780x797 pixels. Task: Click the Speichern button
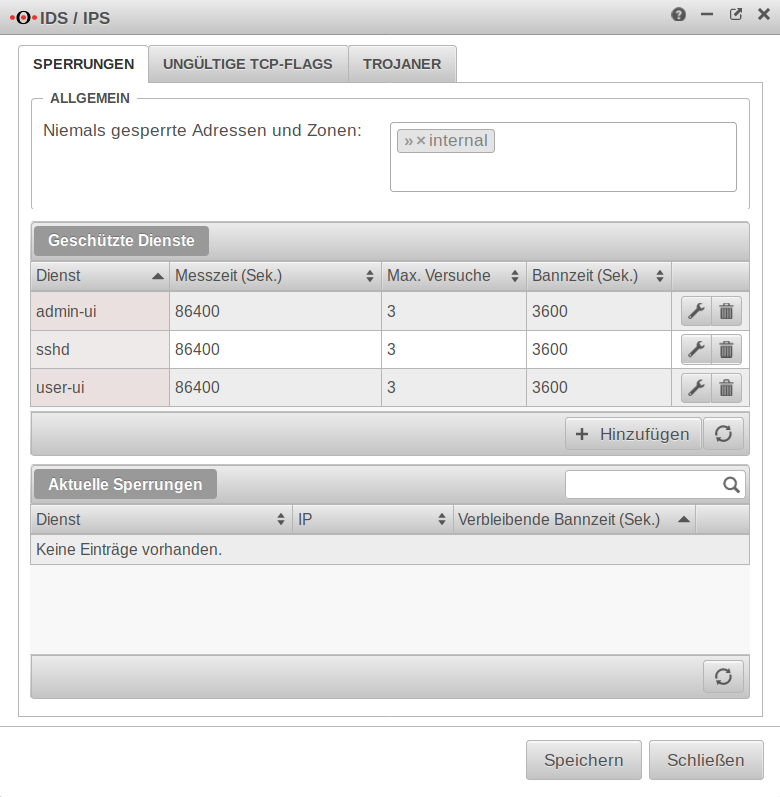[584, 760]
